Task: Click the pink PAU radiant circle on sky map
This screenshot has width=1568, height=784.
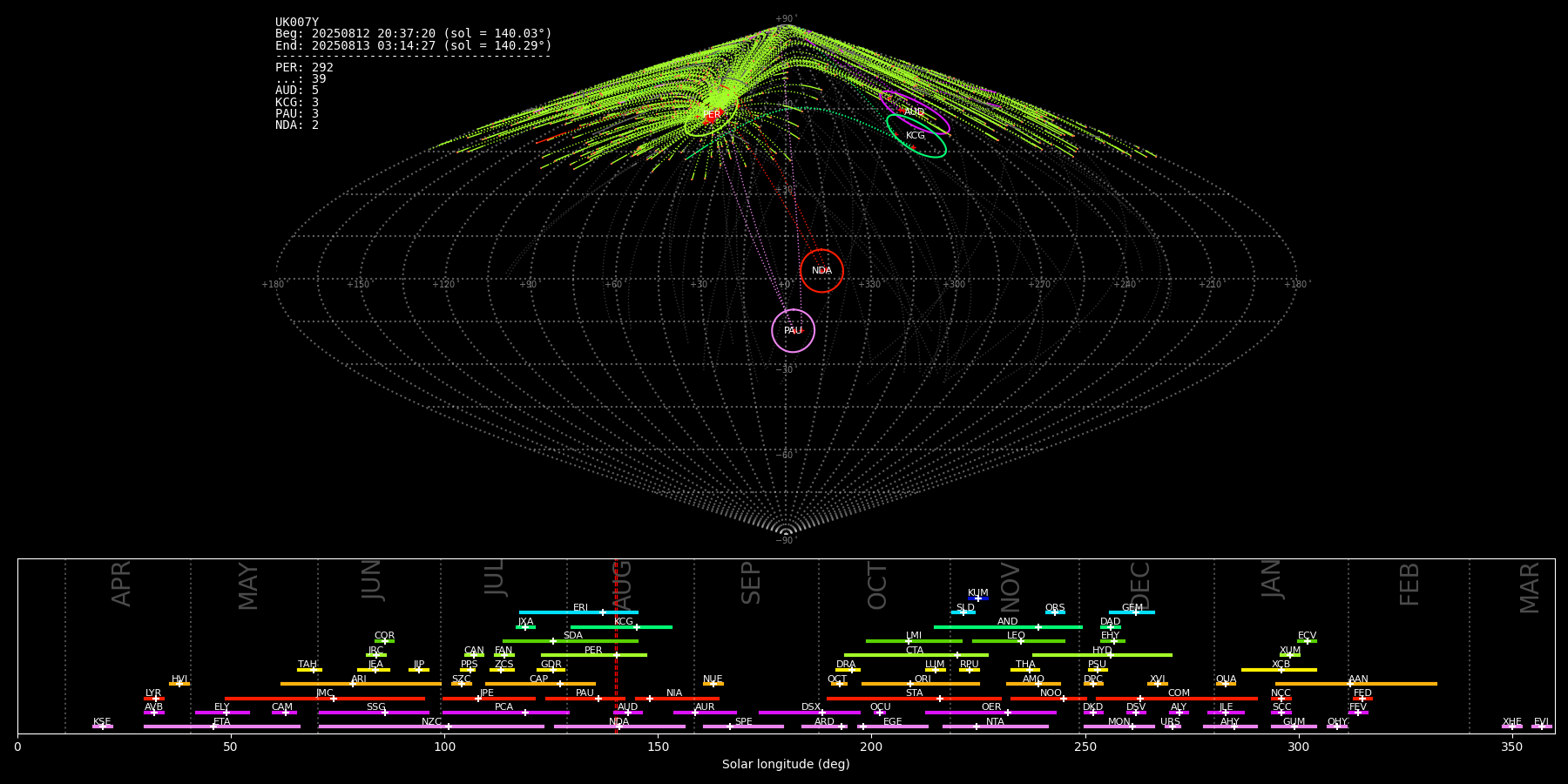Action: (x=793, y=331)
